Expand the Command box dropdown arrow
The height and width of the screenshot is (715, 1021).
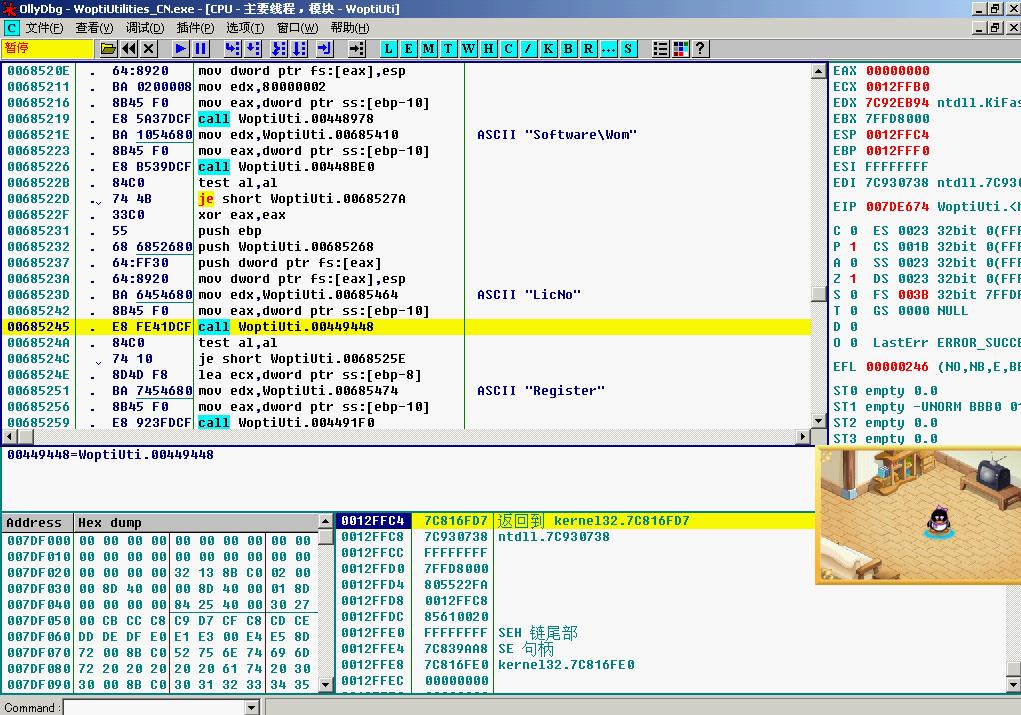(252, 707)
